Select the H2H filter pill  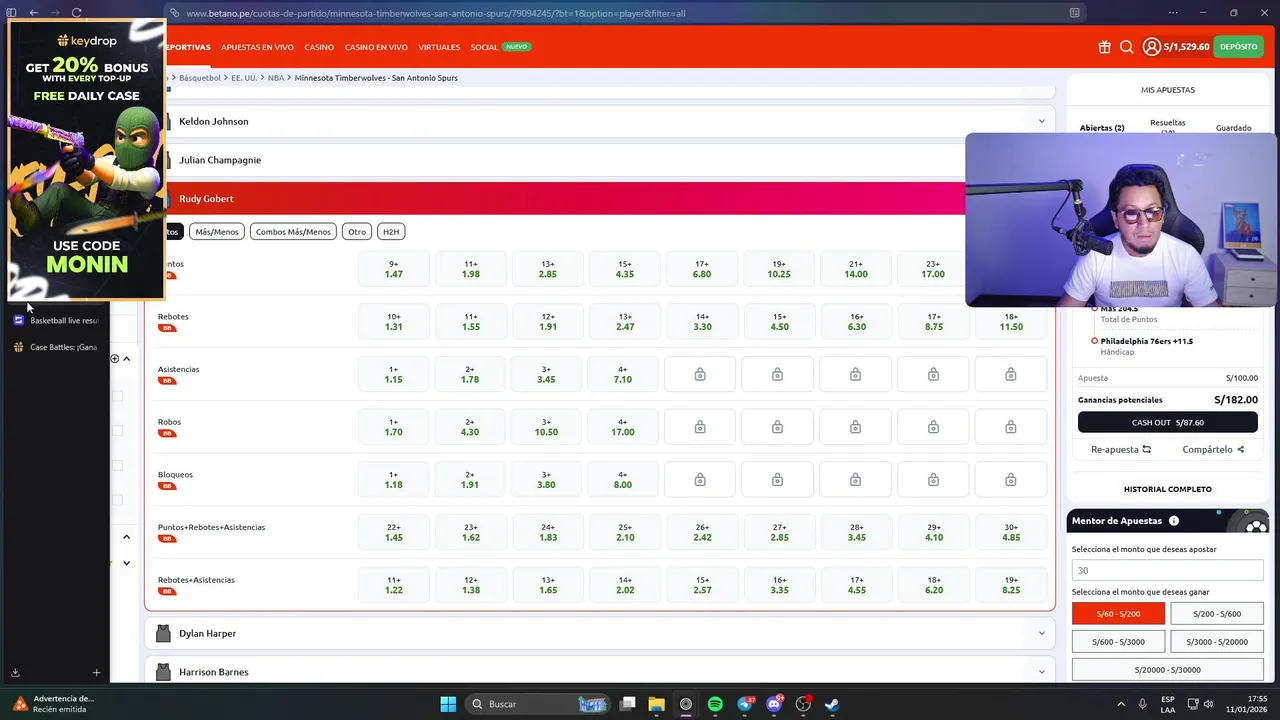pos(391,232)
